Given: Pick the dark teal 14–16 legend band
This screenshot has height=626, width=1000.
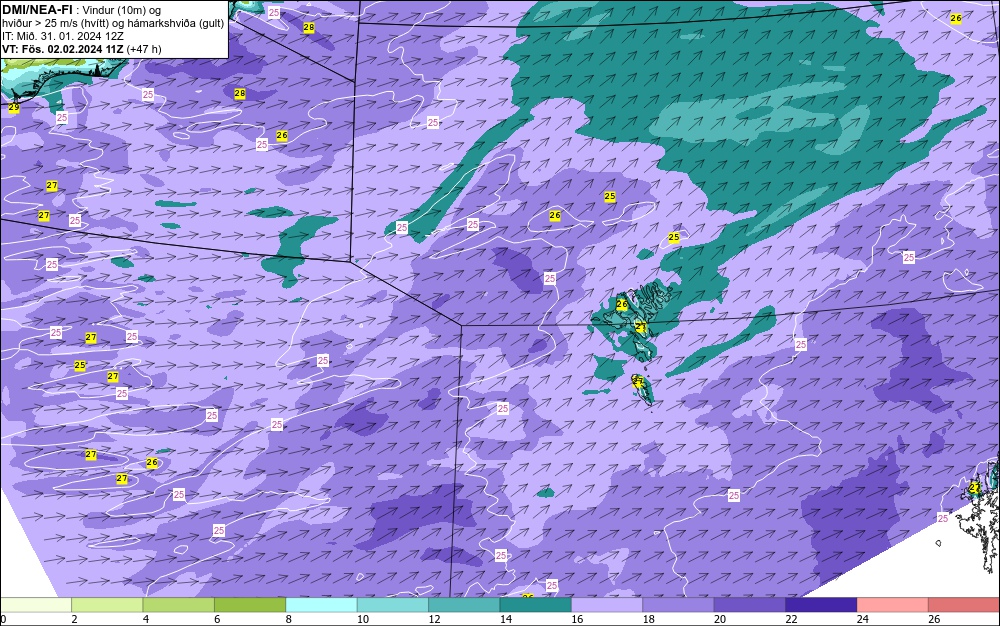Looking at the screenshot, I should pos(536,605).
